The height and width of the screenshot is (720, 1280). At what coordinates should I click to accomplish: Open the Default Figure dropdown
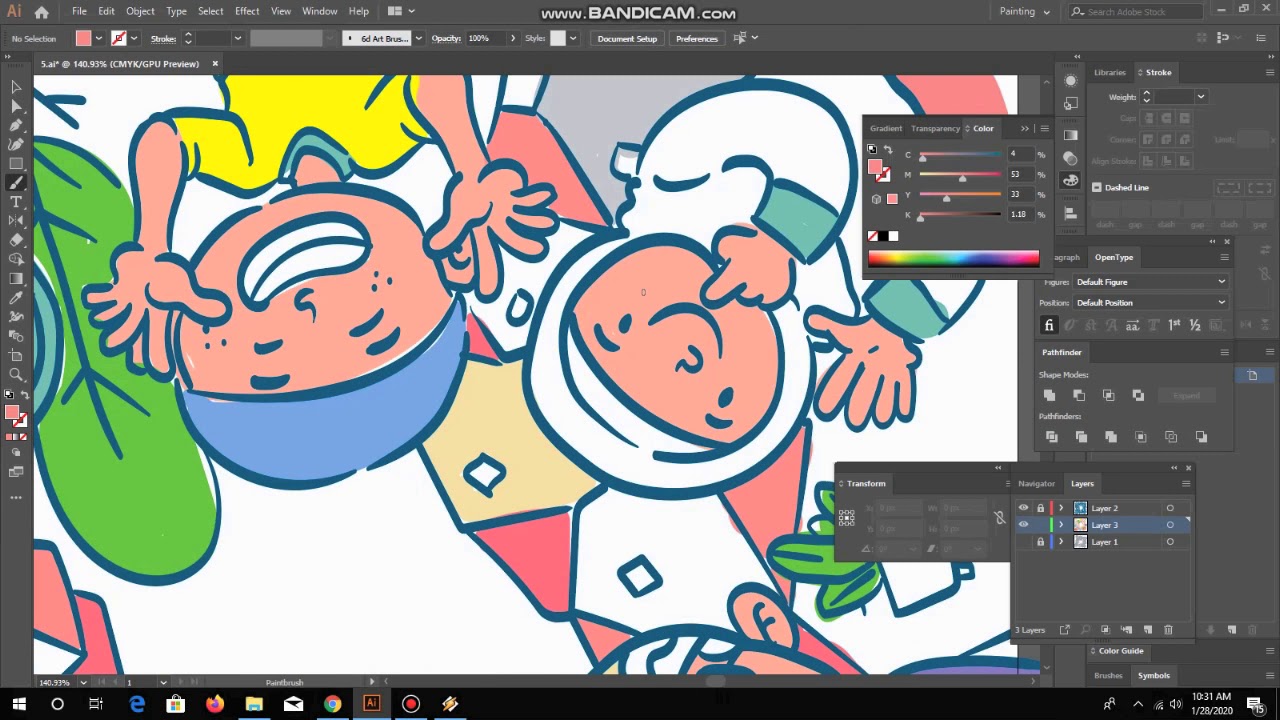1151,282
